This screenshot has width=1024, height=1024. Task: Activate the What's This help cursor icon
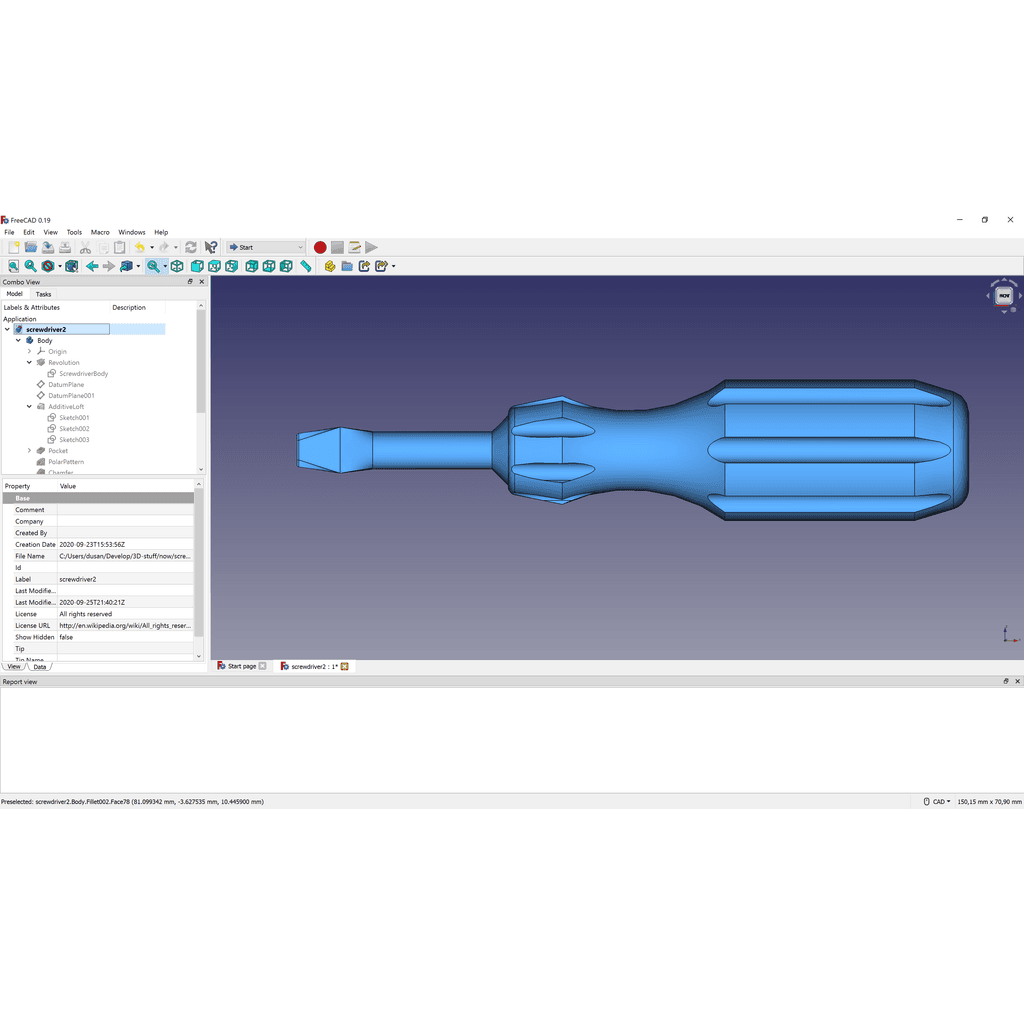(x=210, y=248)
